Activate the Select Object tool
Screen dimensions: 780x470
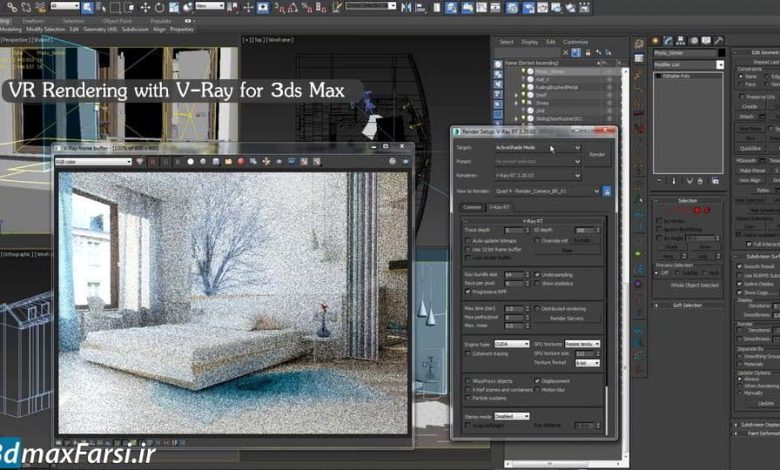click(x=87, y=7)
